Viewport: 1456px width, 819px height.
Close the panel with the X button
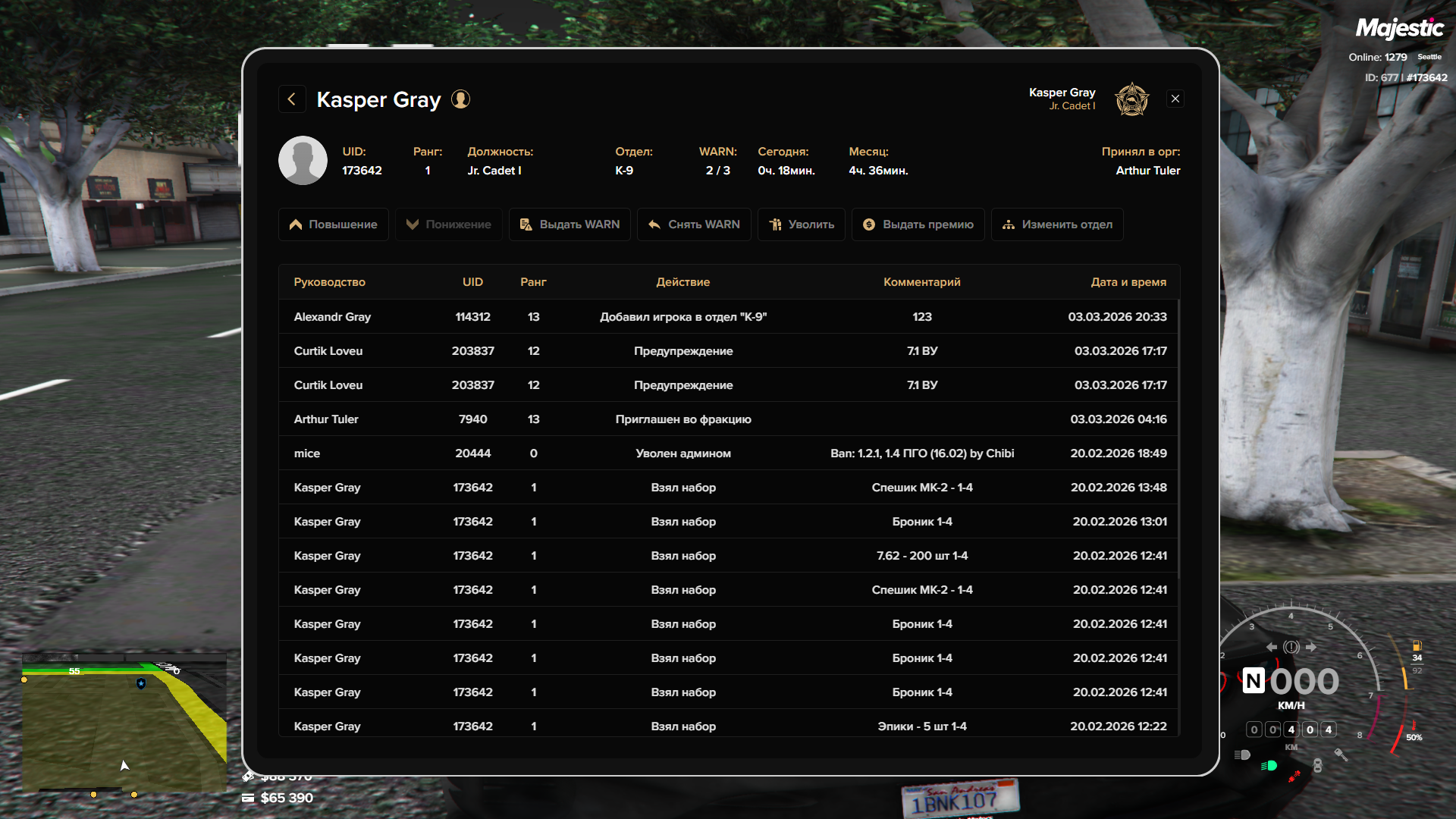click(x=1175, y=99)
